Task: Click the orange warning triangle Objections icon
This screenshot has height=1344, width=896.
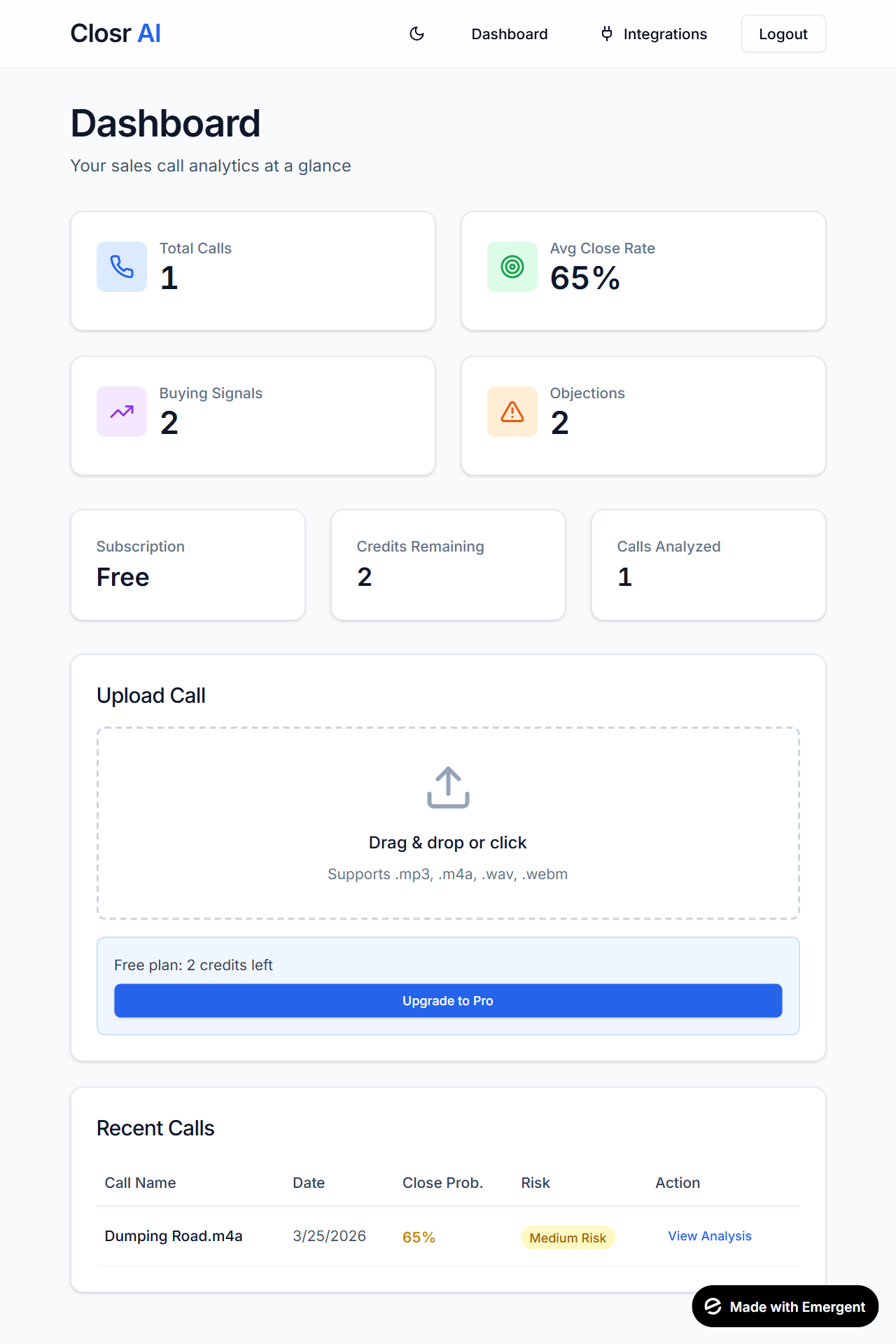Action: pos(512,412)
